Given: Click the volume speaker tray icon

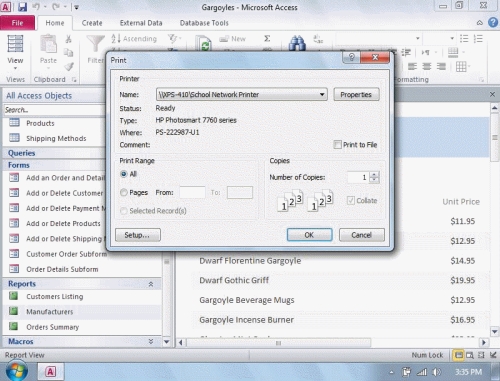Looking at the screenshot, I should tap(436, 372).
